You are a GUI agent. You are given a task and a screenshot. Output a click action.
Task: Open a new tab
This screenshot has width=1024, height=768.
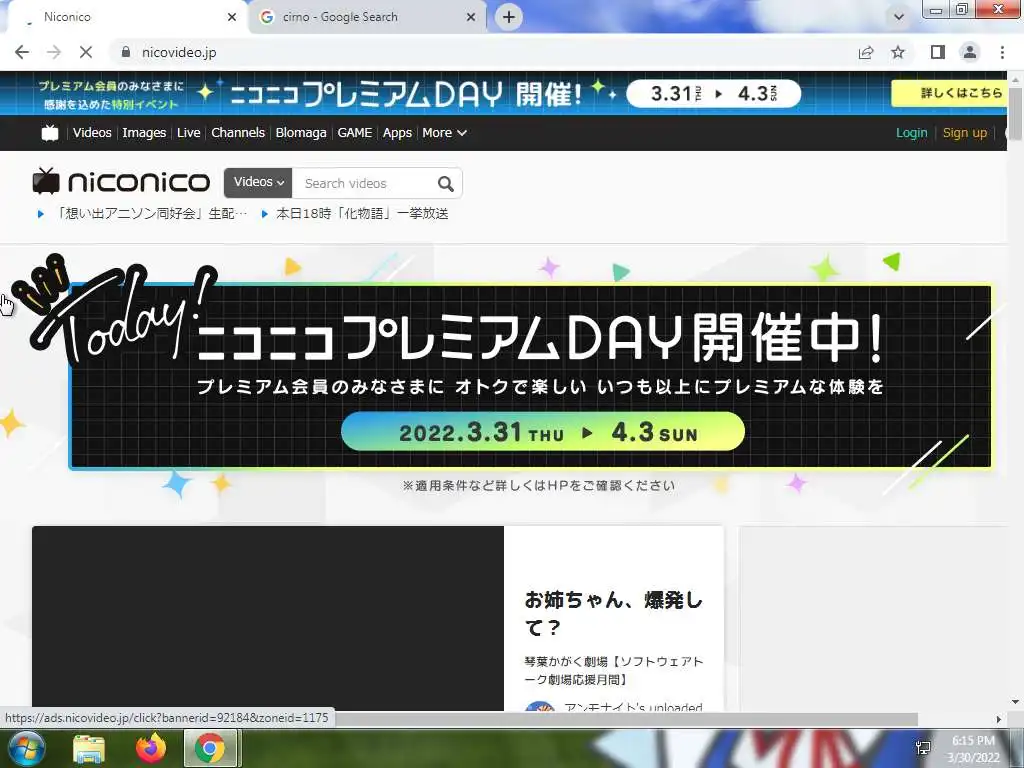point(509,17)
